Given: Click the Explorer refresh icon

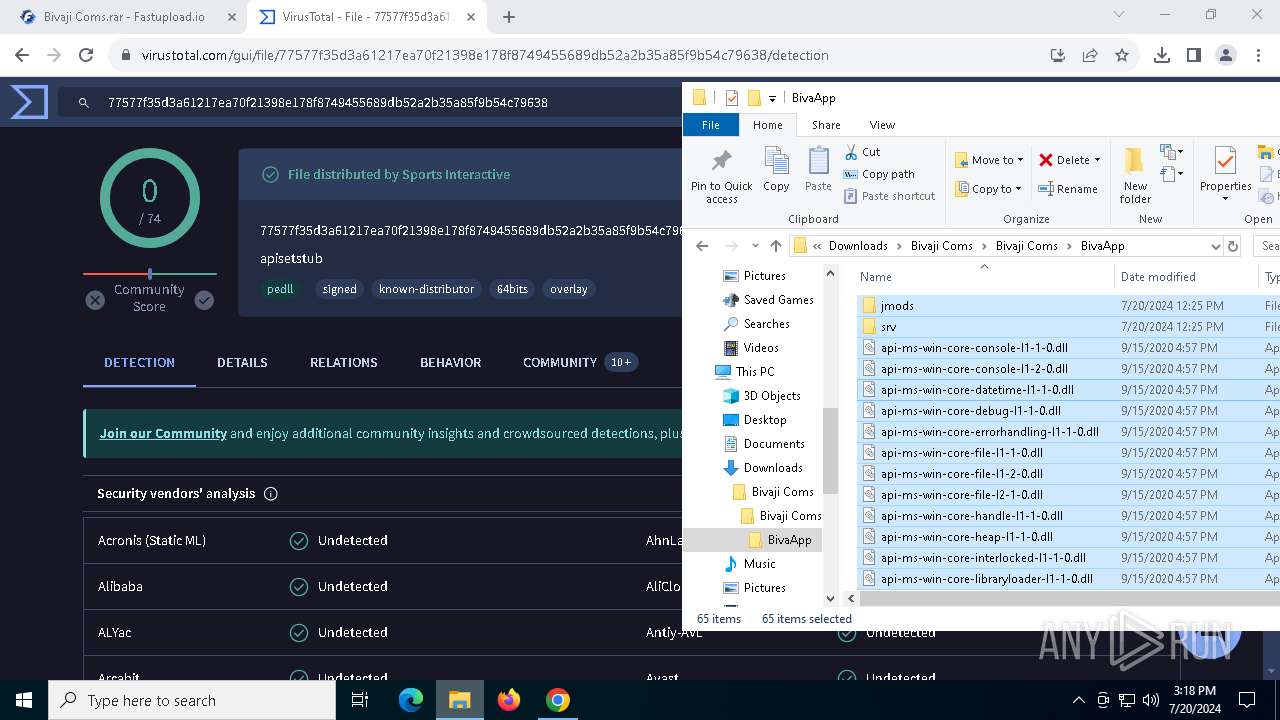Looking at the screenshot, I should point(1233,246).
